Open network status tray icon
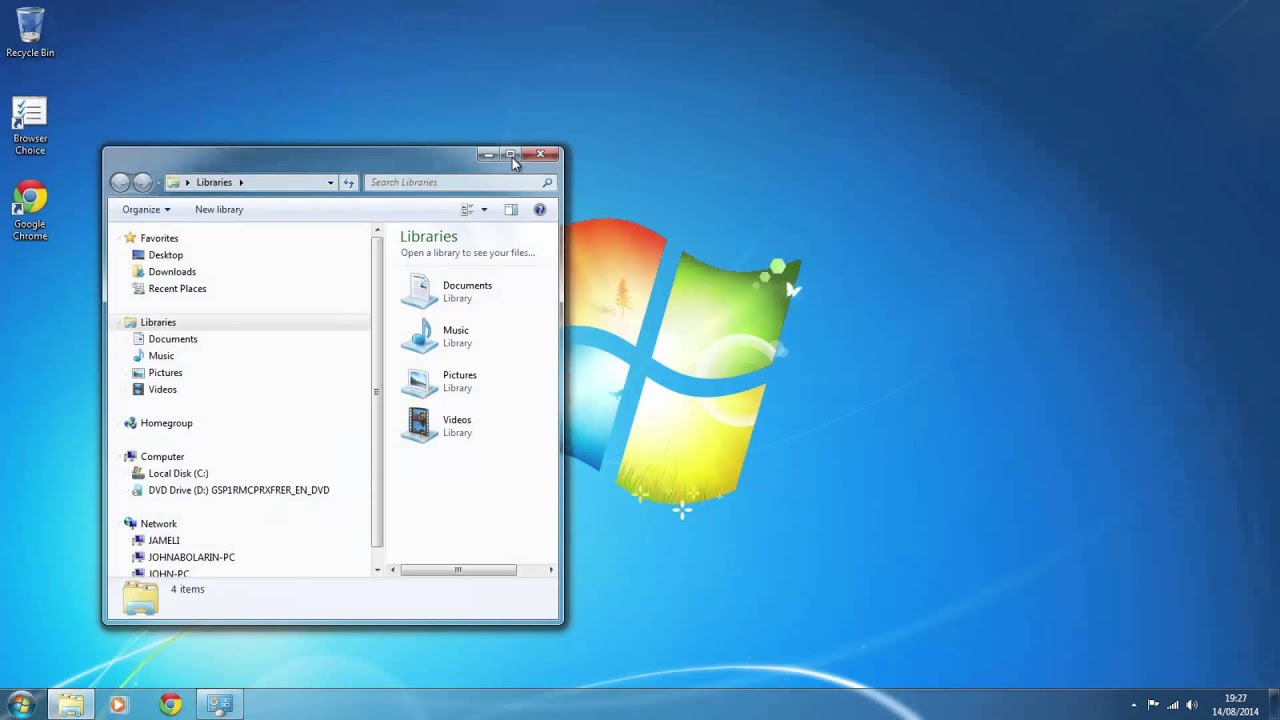Image resolution: width=1280 pixels, height=720 pixels. tap(1172, 704)
